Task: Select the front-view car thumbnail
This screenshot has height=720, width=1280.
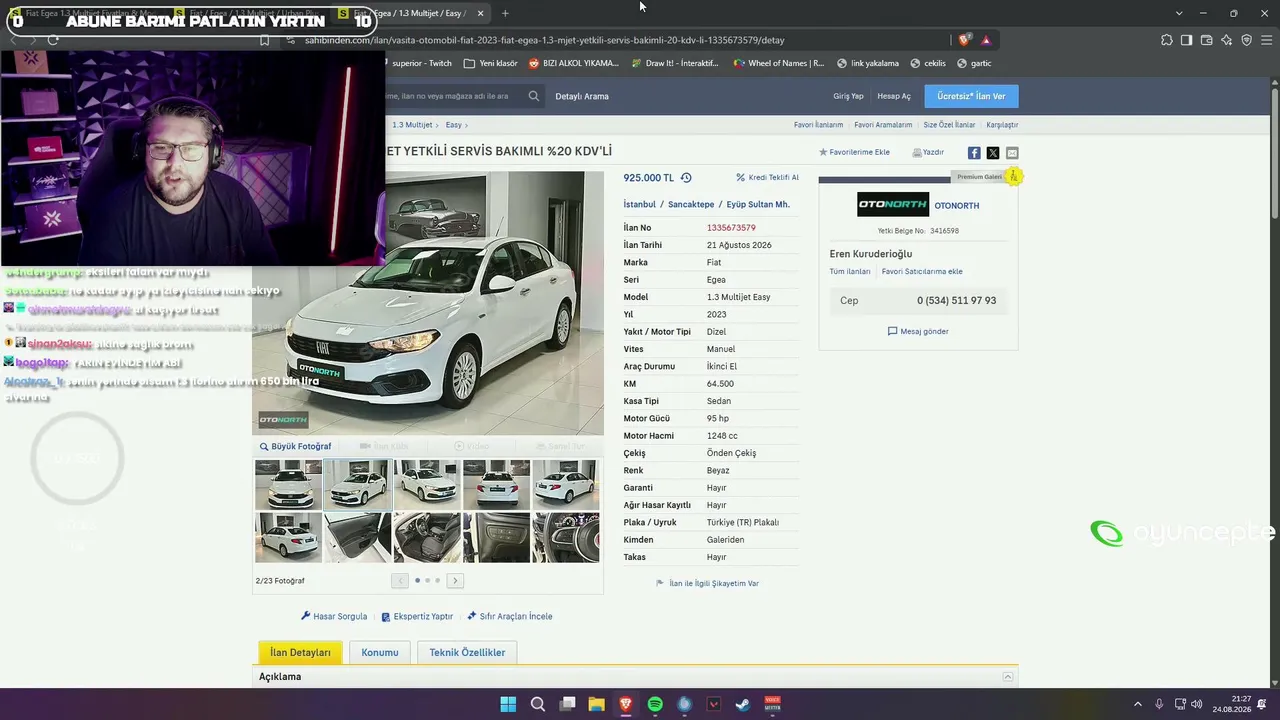Action: pos(288,485)
